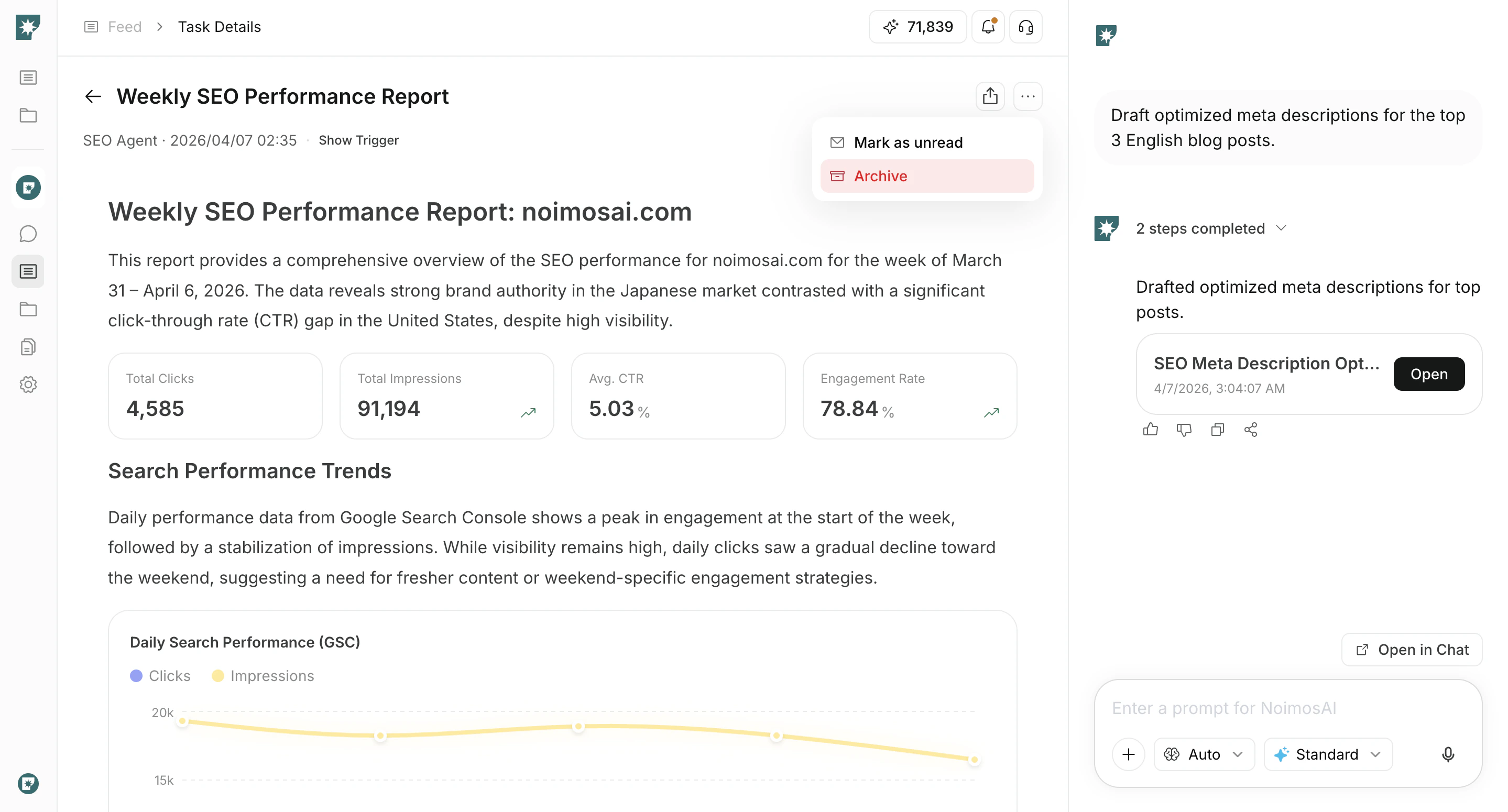Image resolution: width=1508 pixels, height=812 pixels.
Task: Select Mark as unread menu item
Action: click(x=908, y=142)
